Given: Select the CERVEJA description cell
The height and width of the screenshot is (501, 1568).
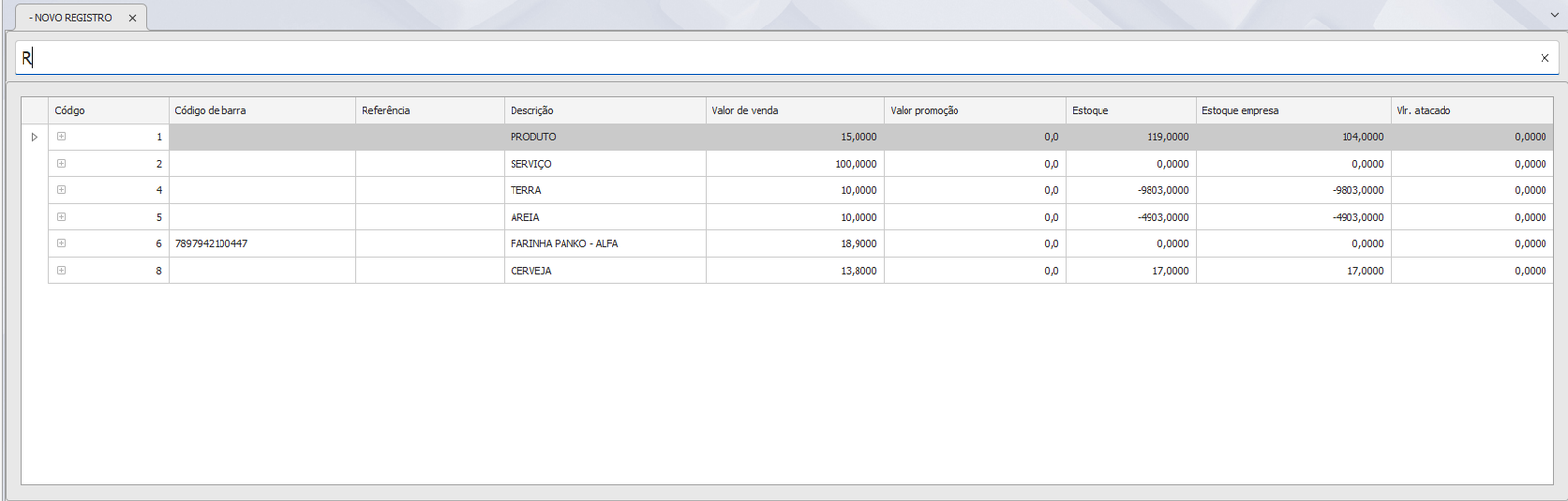Looking at the screenshot, I should tap(605, 270).
